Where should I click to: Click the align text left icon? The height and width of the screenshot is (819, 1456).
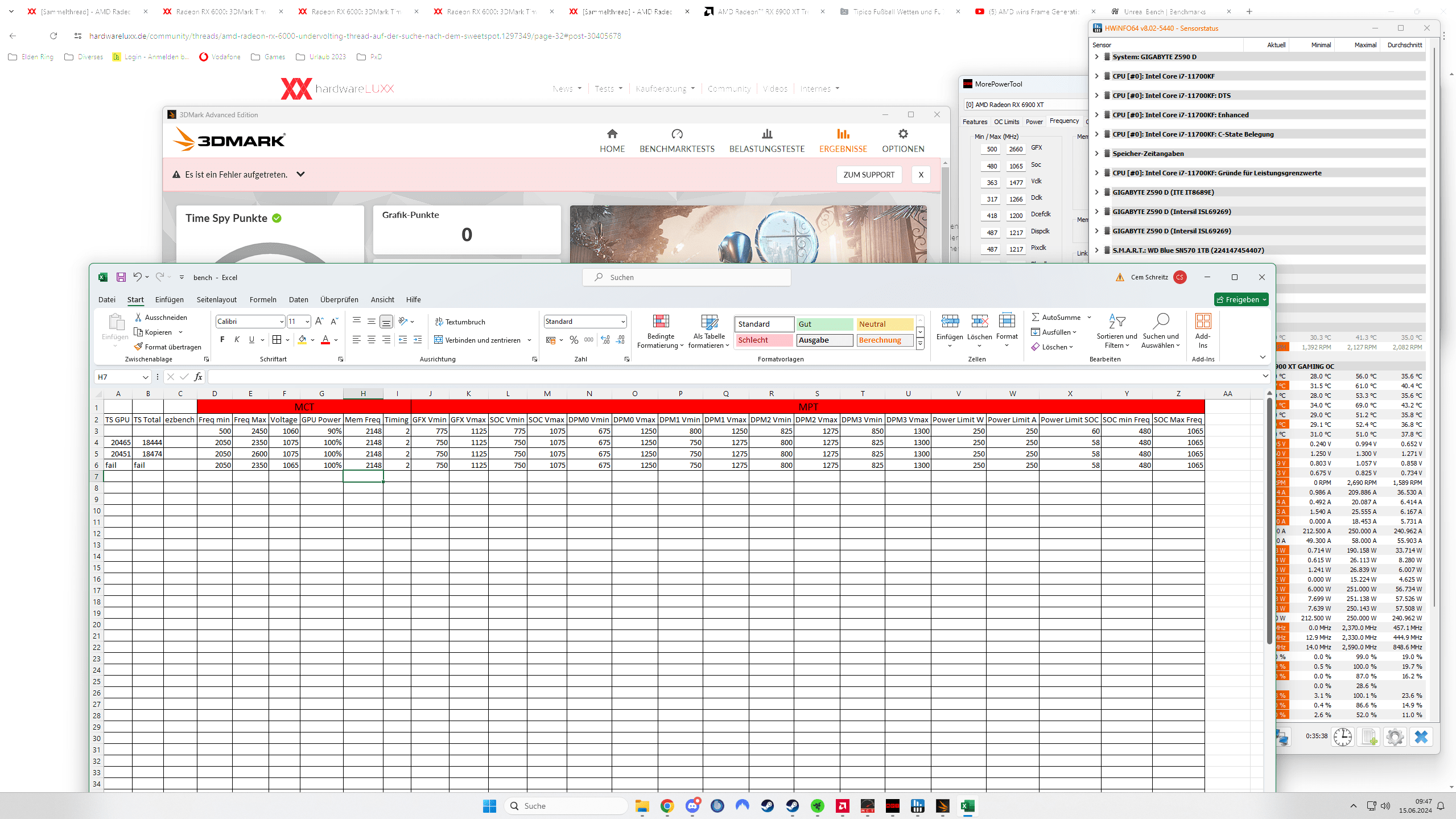(x=357, y=340)
